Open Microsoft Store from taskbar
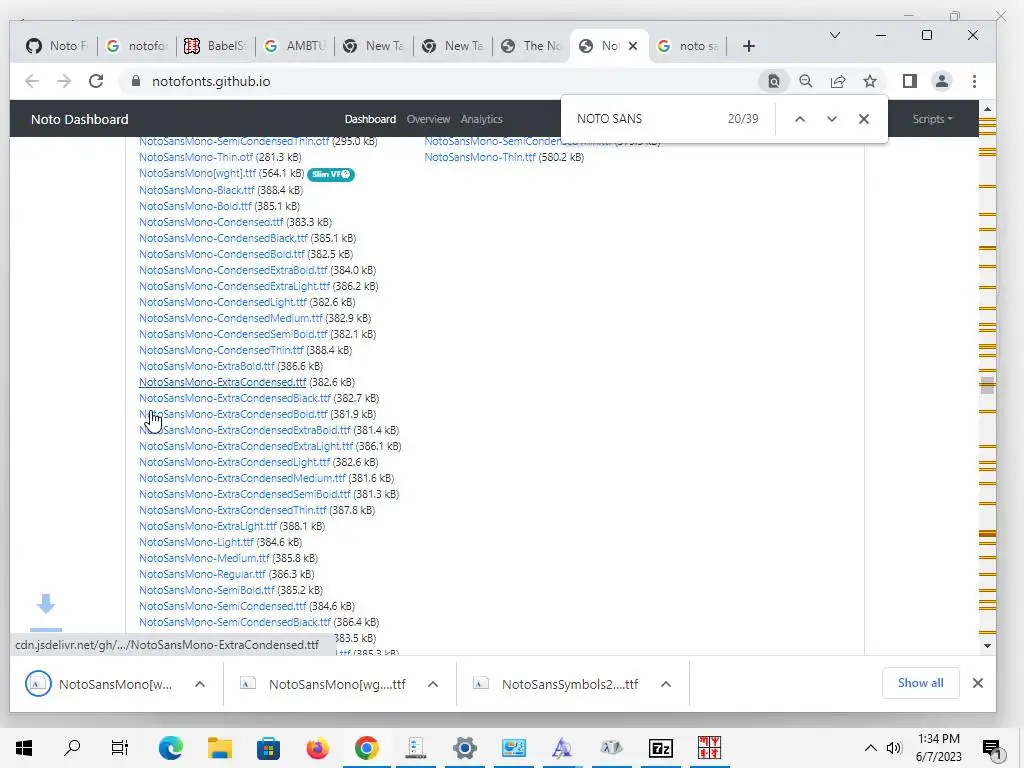This screenshot has width=1024, height=768. coord(268,748)
